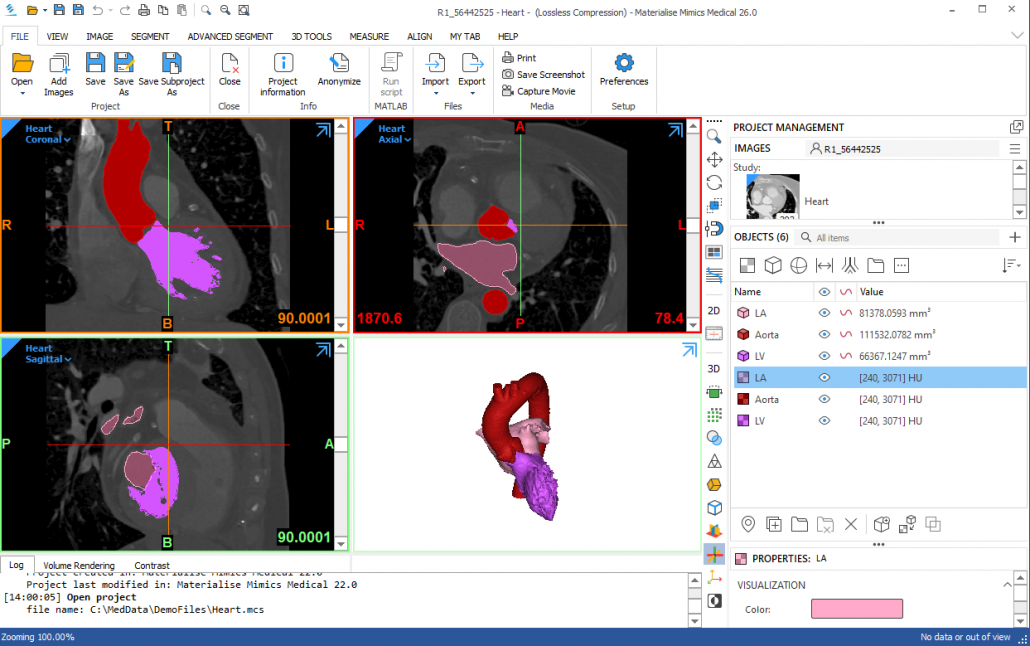
Task: Hide the LA 3D part (81378 mm³)
Action: click(824, 313)
